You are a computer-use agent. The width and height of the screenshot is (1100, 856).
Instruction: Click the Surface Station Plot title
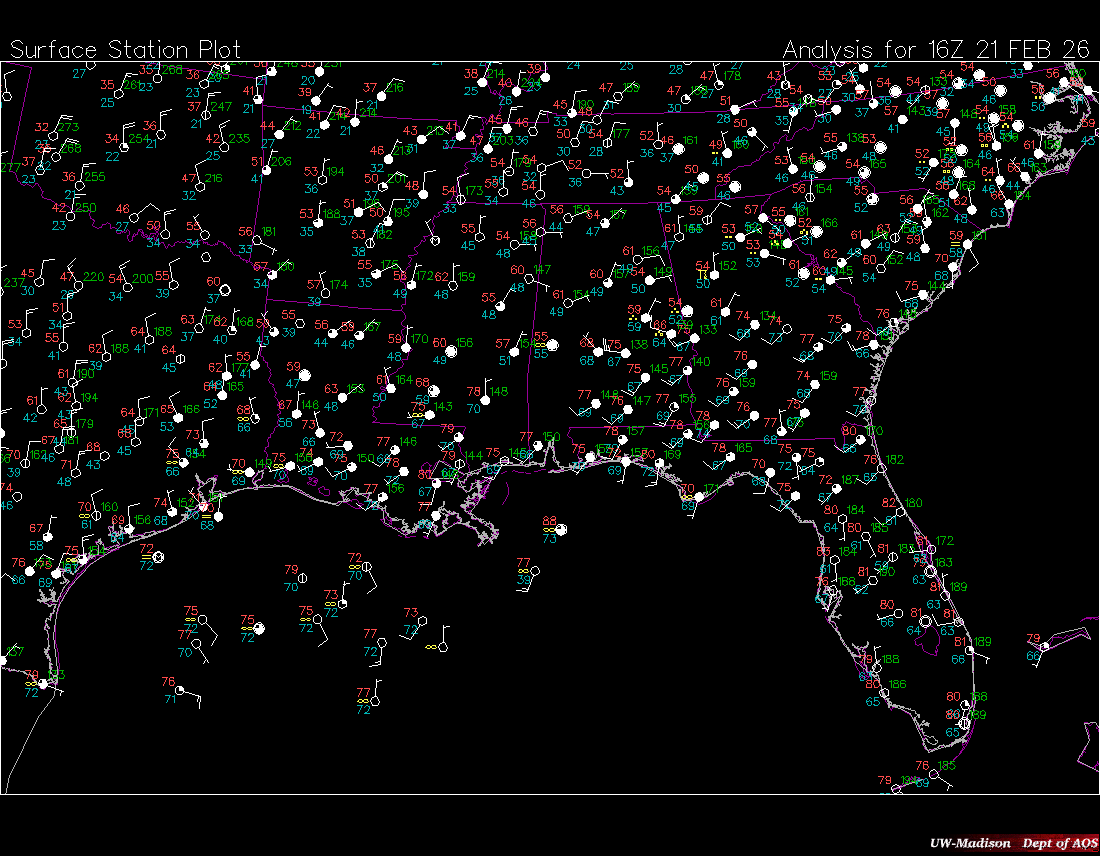tap(125, 50)
